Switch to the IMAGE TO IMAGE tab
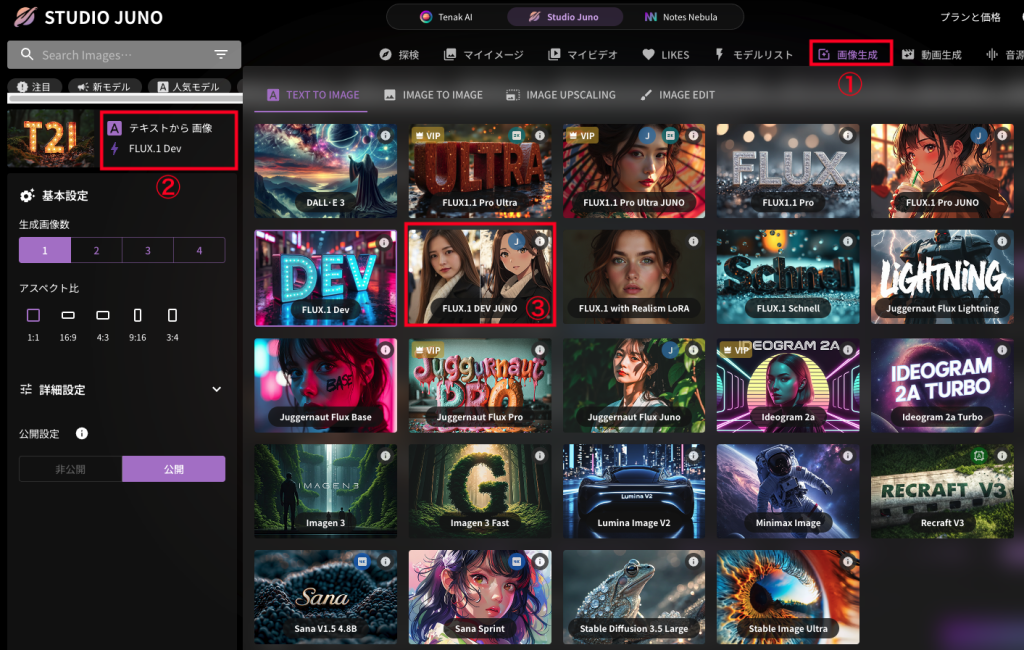 click(433, 95)
